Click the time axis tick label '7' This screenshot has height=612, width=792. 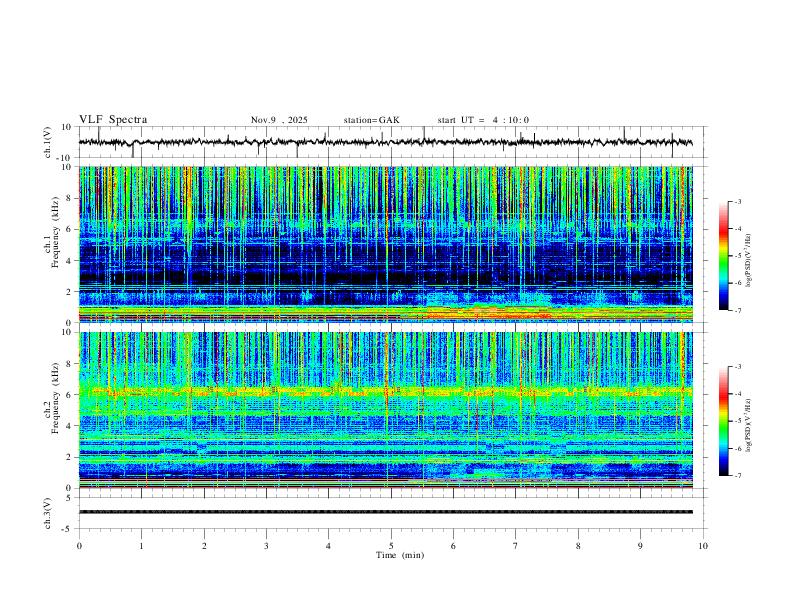click(x=516, y=546)
